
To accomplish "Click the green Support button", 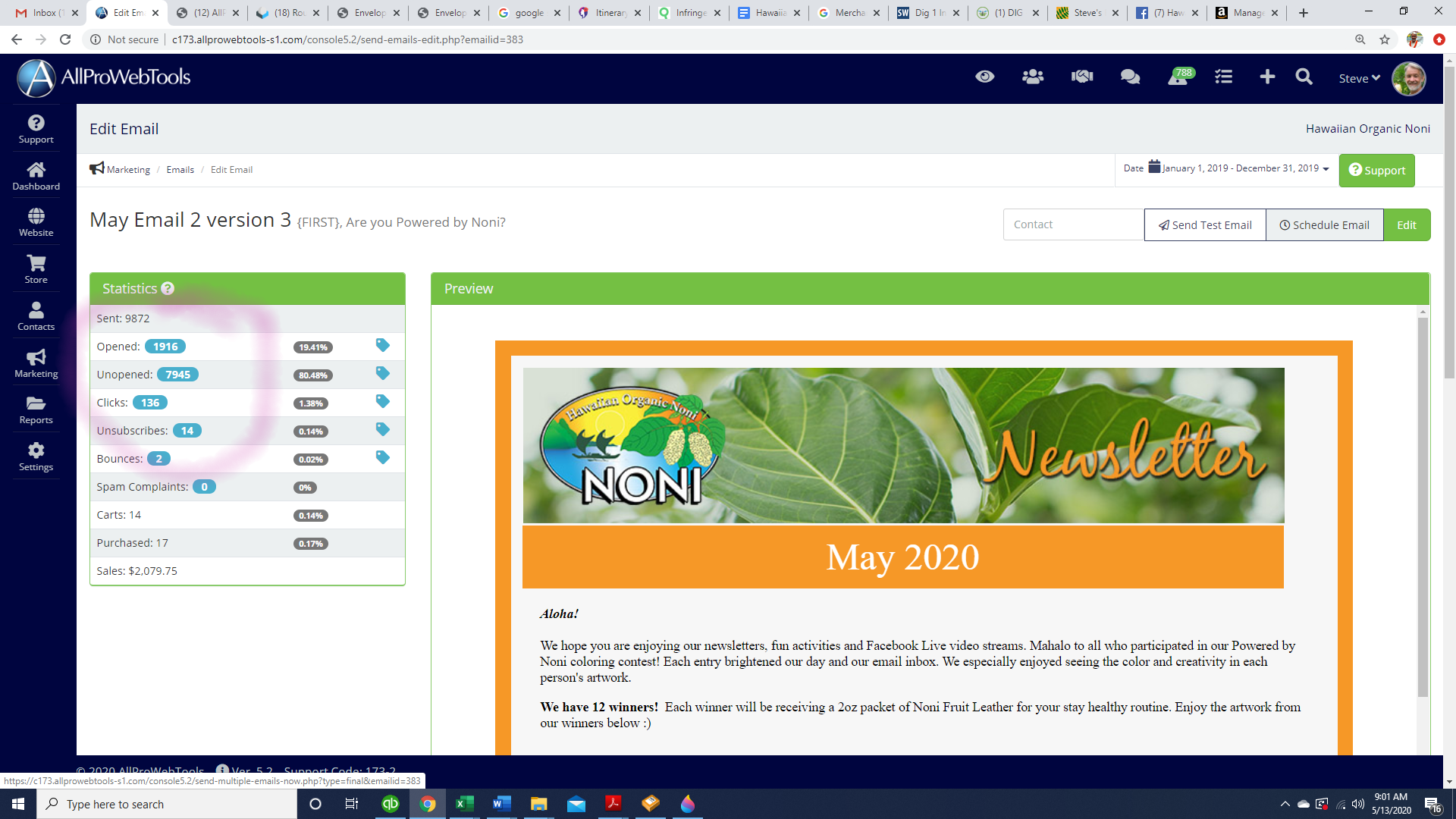I will (x=1376, y=170).
